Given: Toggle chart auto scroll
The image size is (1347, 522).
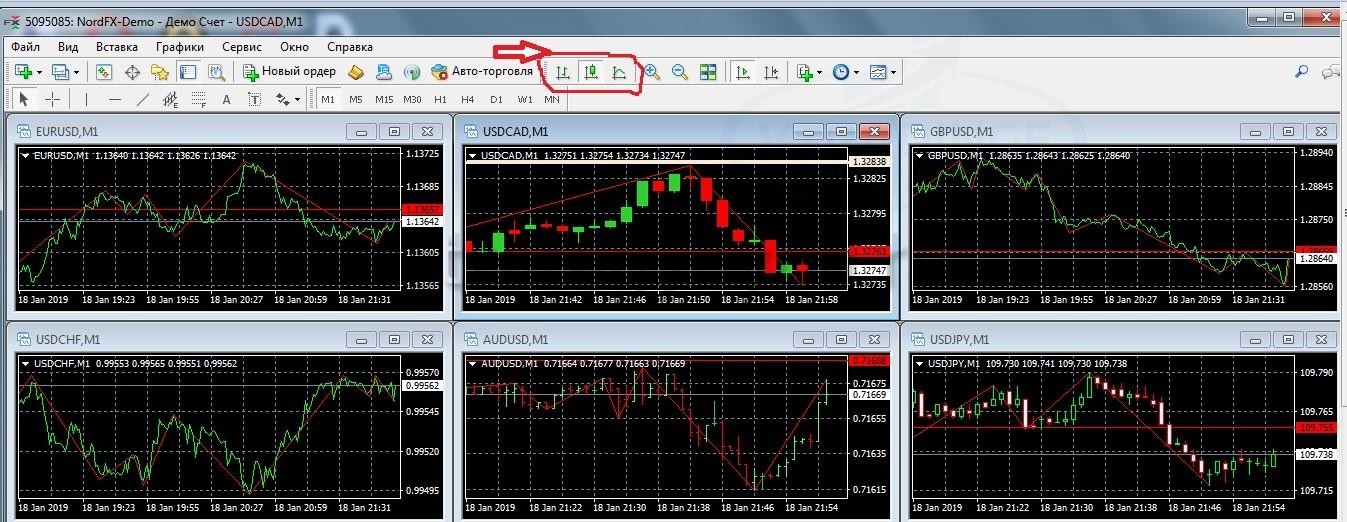Looking at the screenshot, I should pyautogui.click(x=743, y=72).
